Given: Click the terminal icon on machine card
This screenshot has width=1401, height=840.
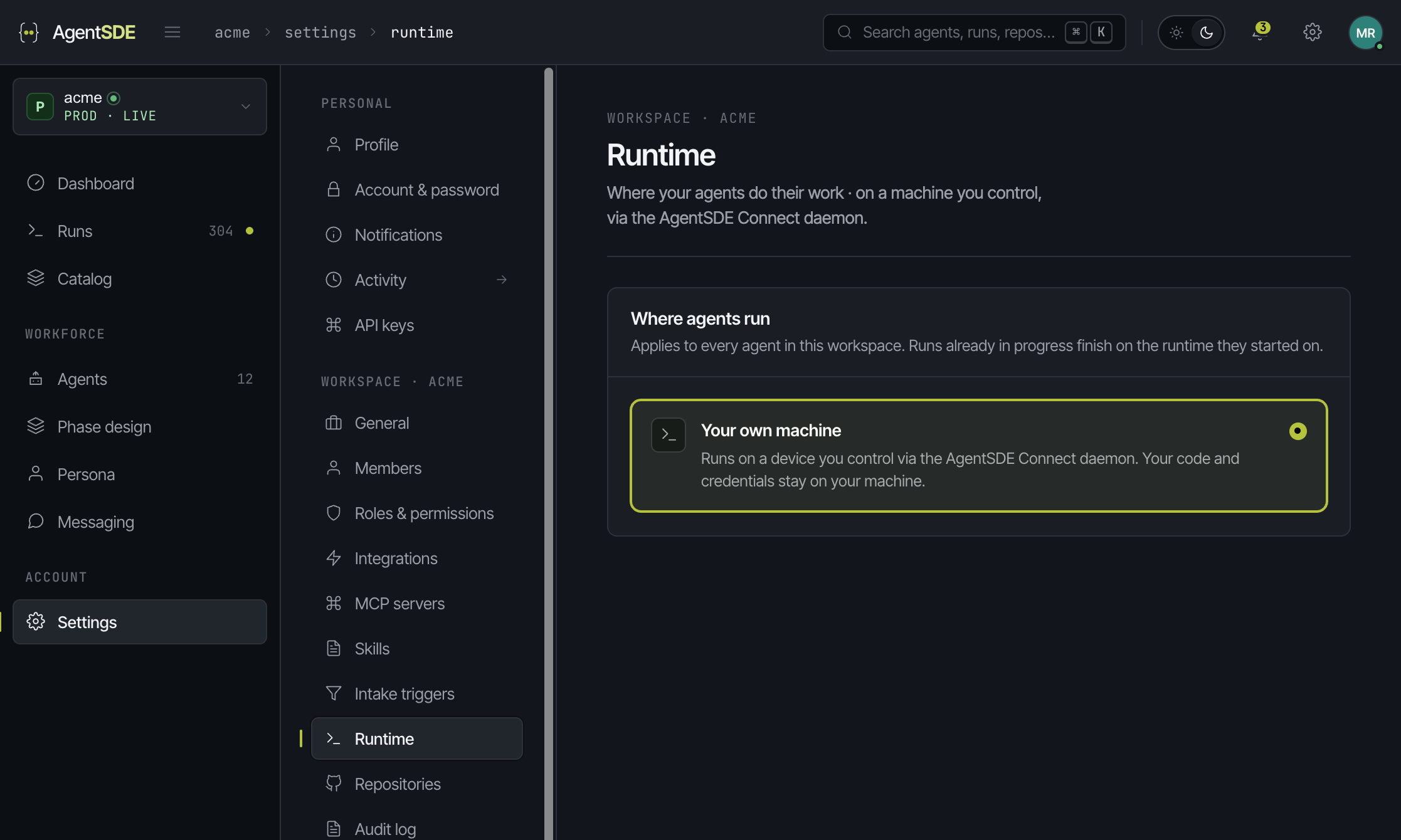Looking at the screenshot, I should coord(669,435).
